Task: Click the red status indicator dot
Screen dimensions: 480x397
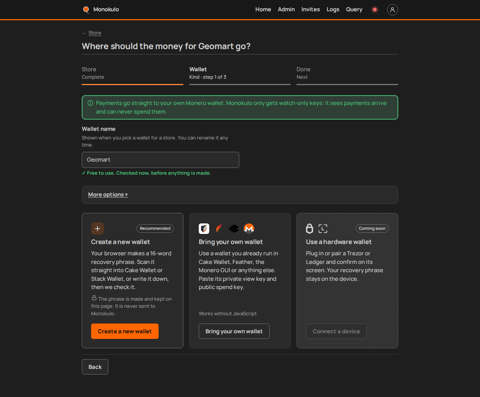Action: tap(375, 10)
